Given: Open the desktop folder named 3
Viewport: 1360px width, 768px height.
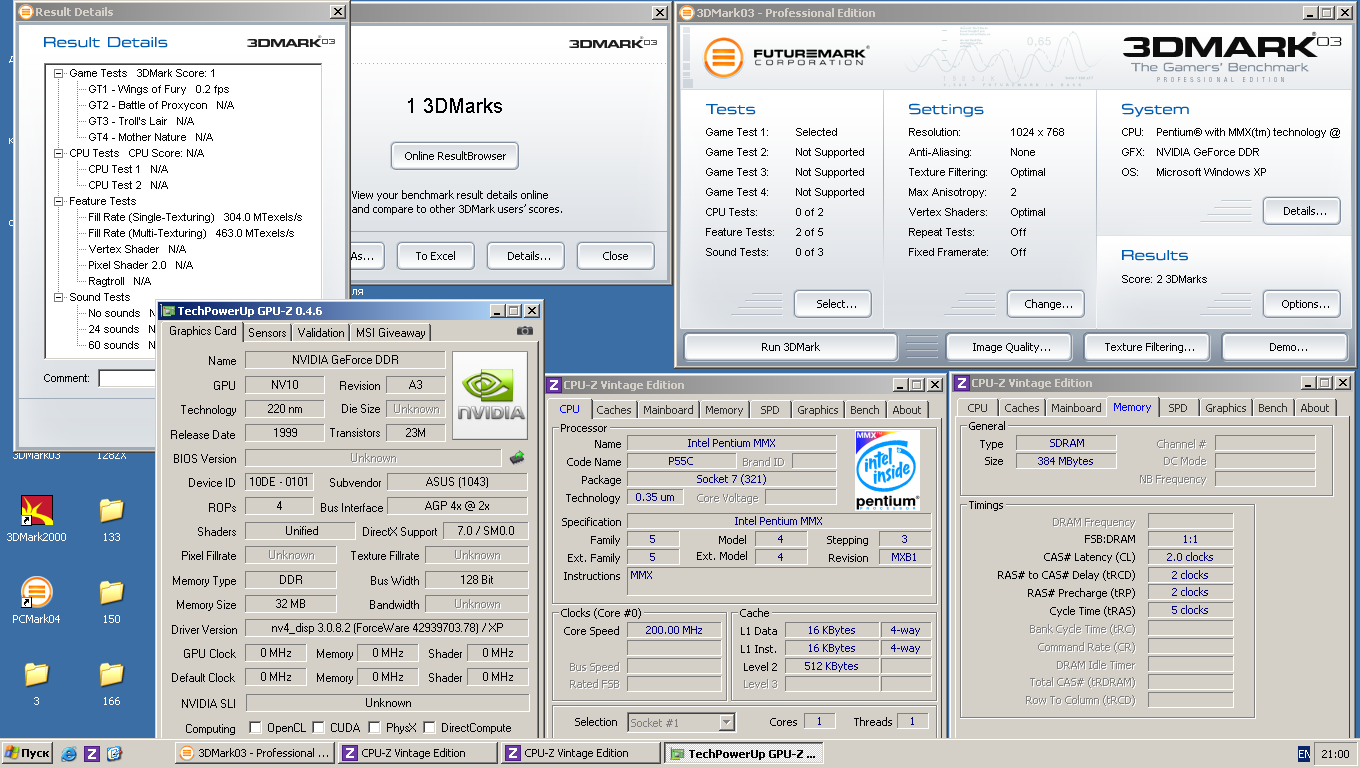Looking at the screenshot, I should [x=36, y=683].
